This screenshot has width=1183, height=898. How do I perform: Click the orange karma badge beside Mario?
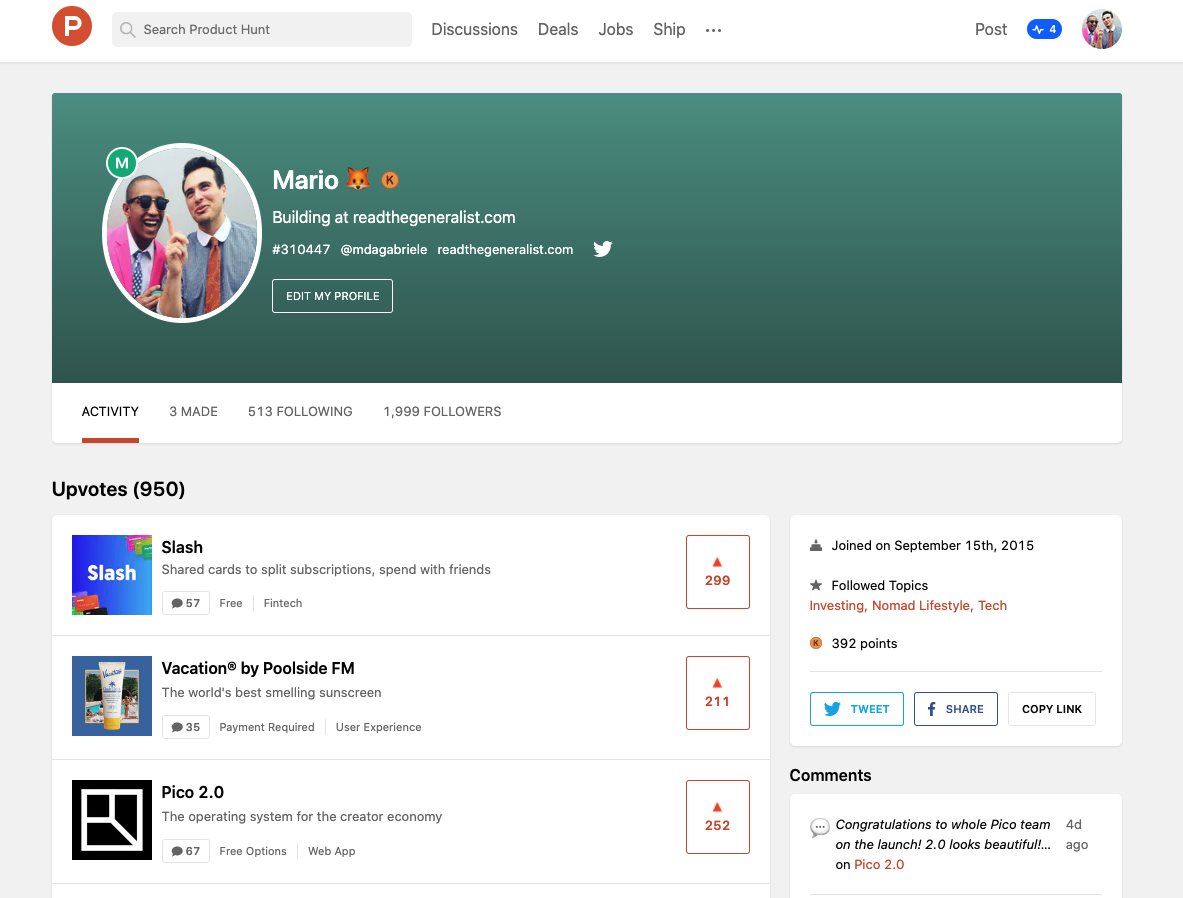tap(390, 180)
